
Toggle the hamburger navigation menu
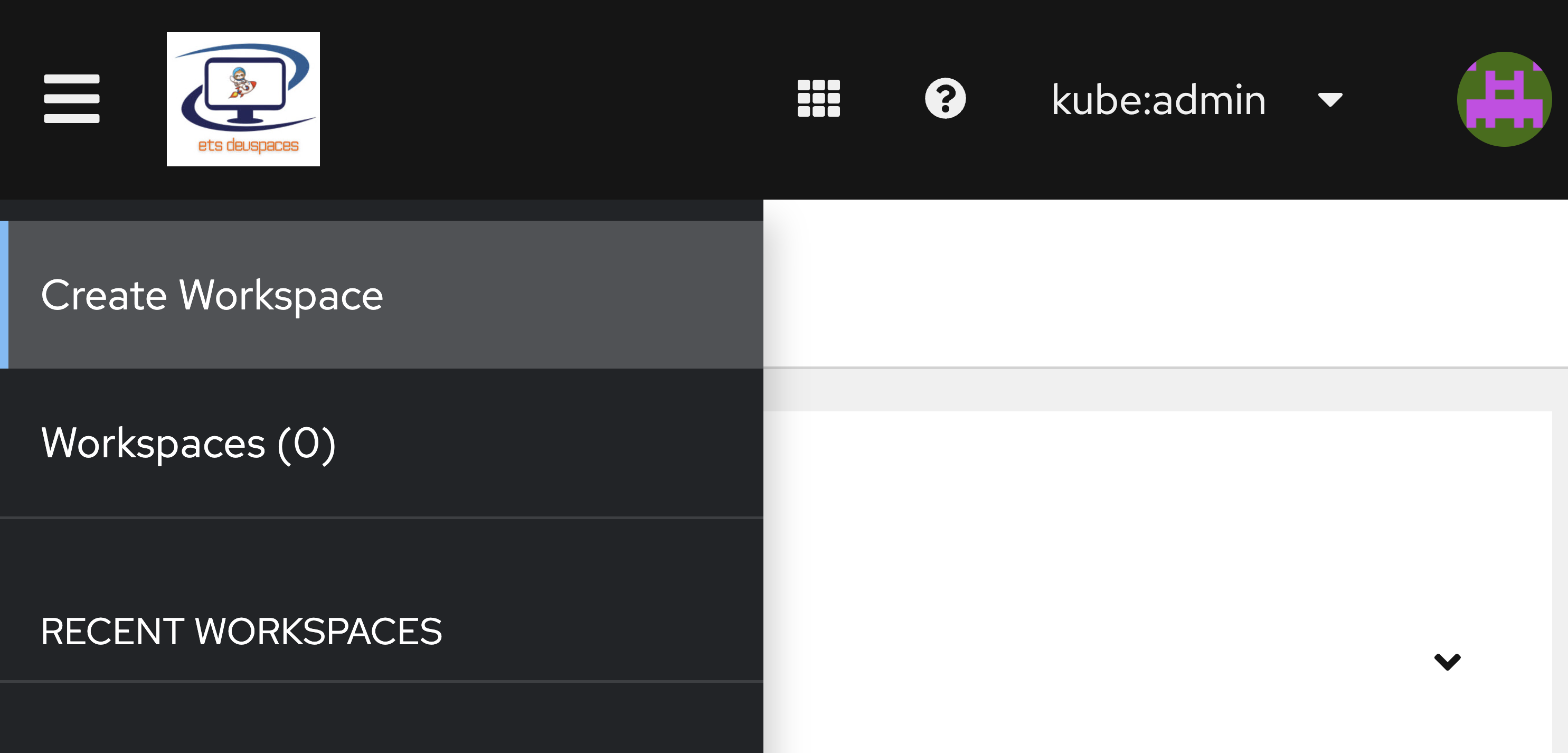71,99
